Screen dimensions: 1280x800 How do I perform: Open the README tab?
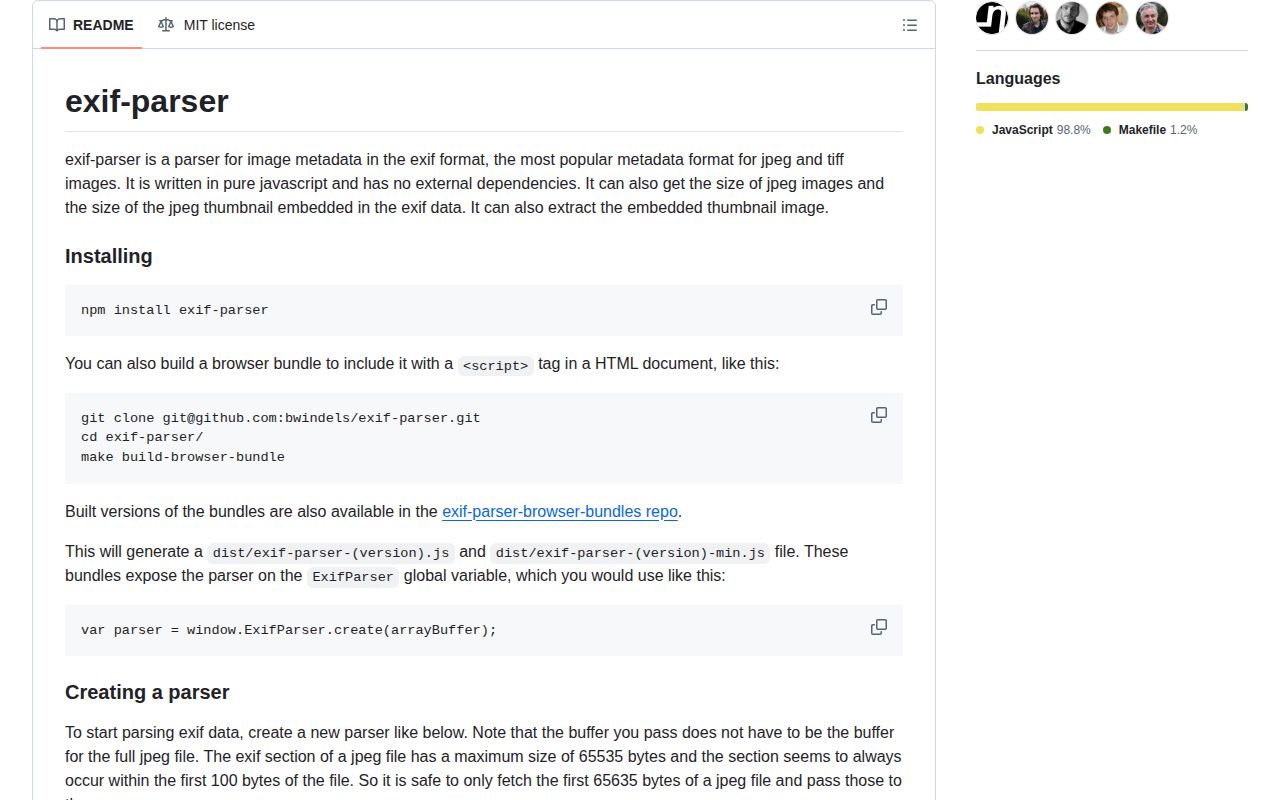pyautogui.click(x=91, y=25)
